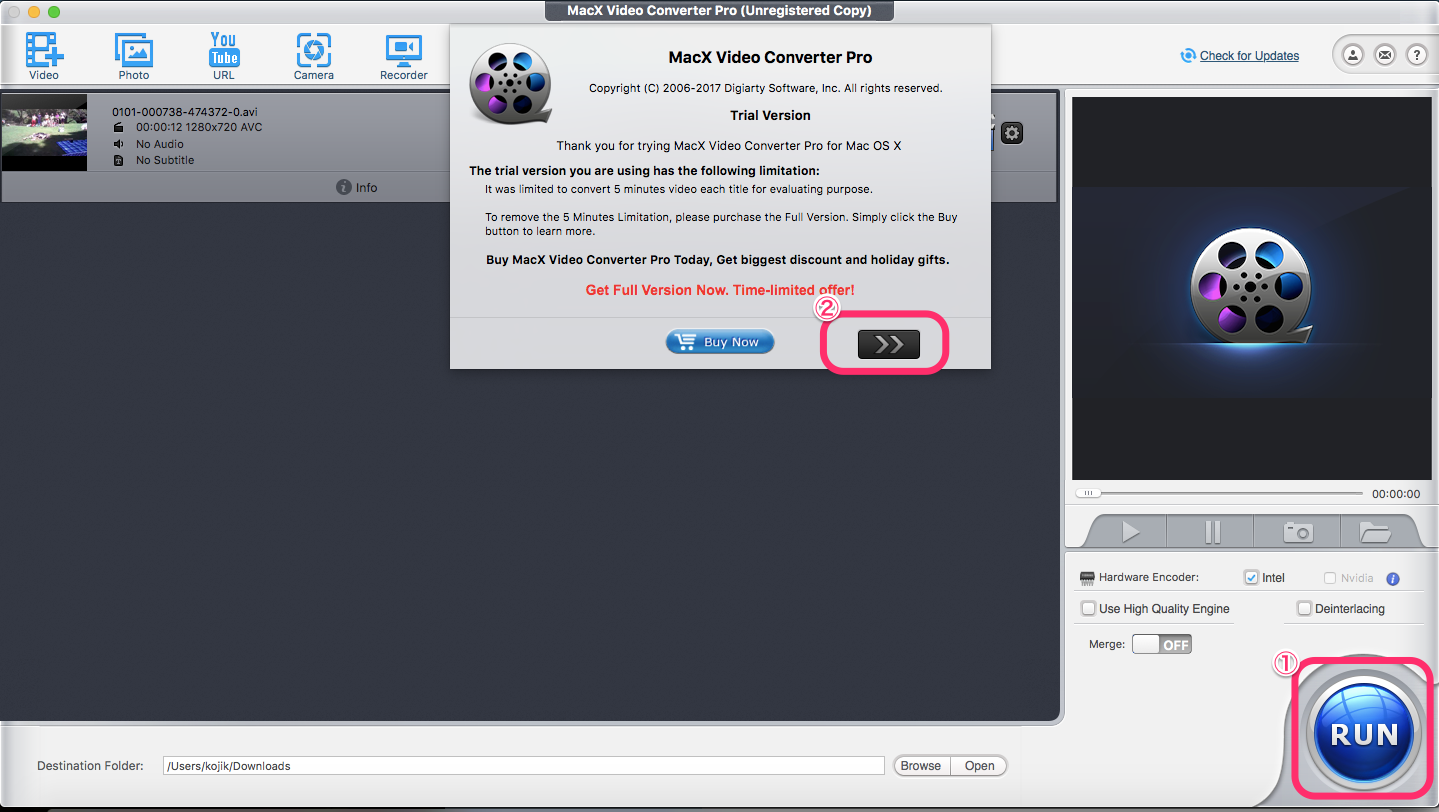
Task: Click the No Subtitle entry
Action: 165,160
